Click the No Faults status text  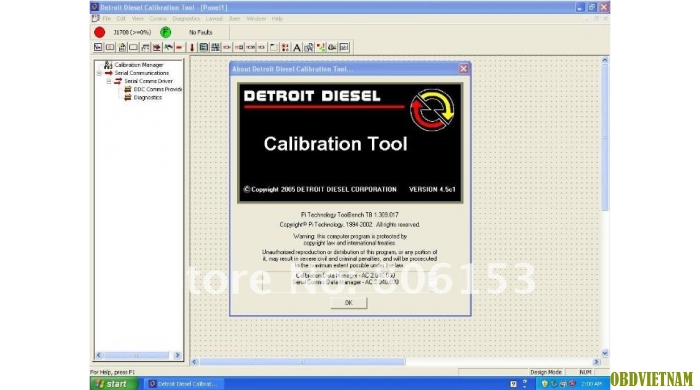coord(200,33)
